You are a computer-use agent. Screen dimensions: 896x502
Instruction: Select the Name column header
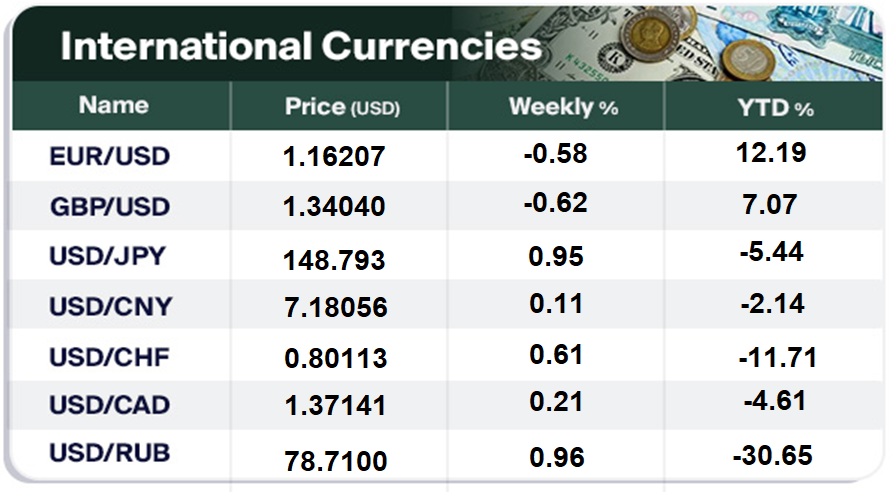click(114, 105)
